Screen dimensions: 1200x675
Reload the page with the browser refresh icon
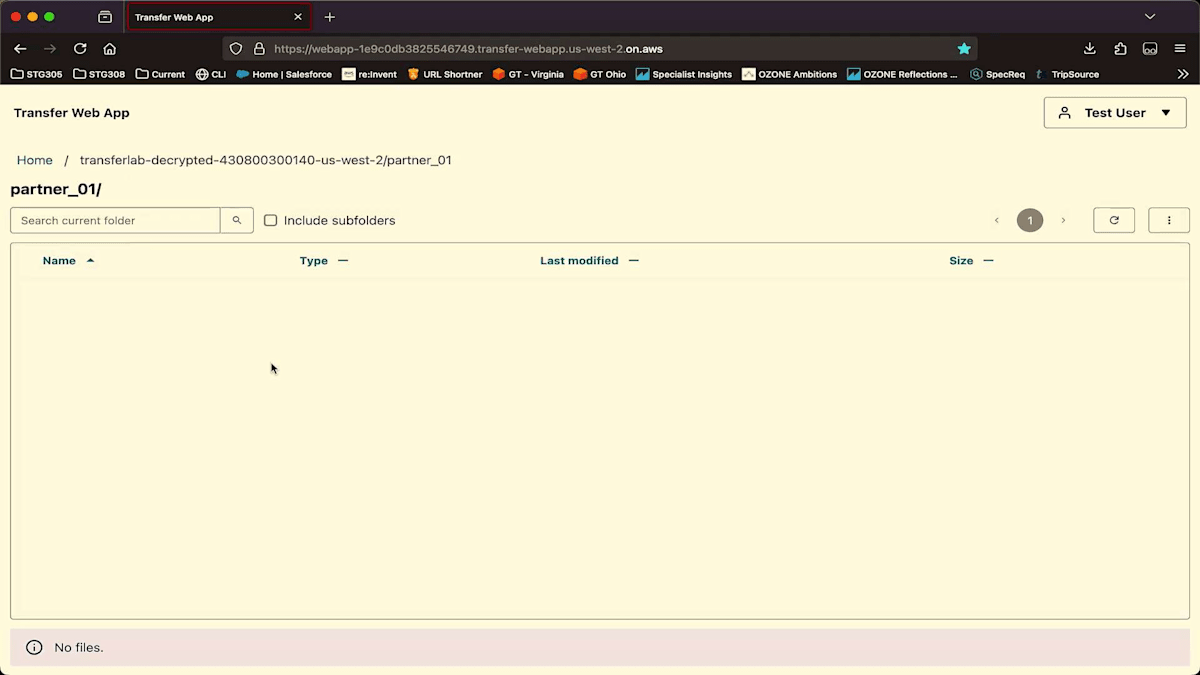coord(80,48)
